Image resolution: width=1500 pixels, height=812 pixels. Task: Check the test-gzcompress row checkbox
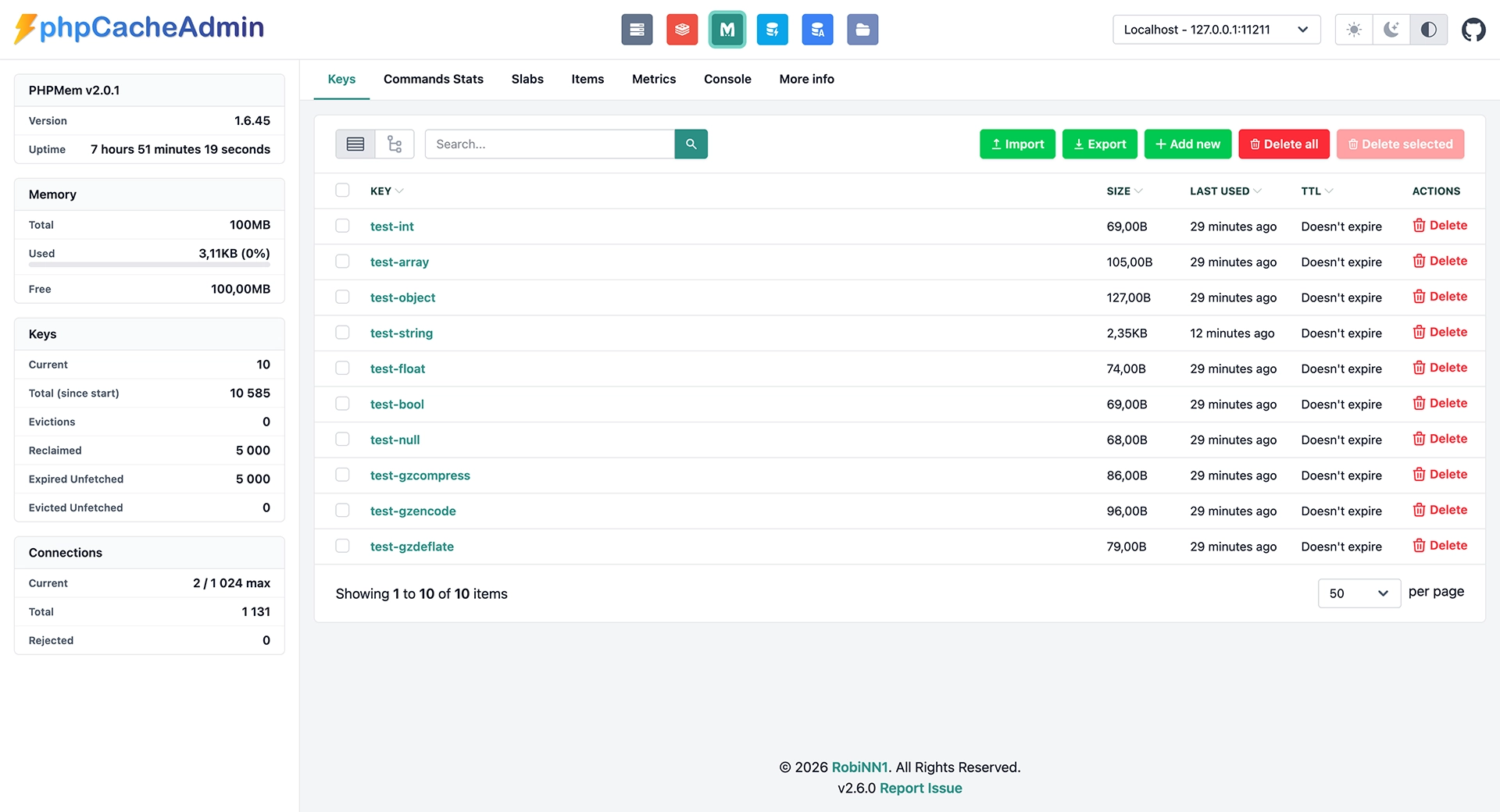342,474
